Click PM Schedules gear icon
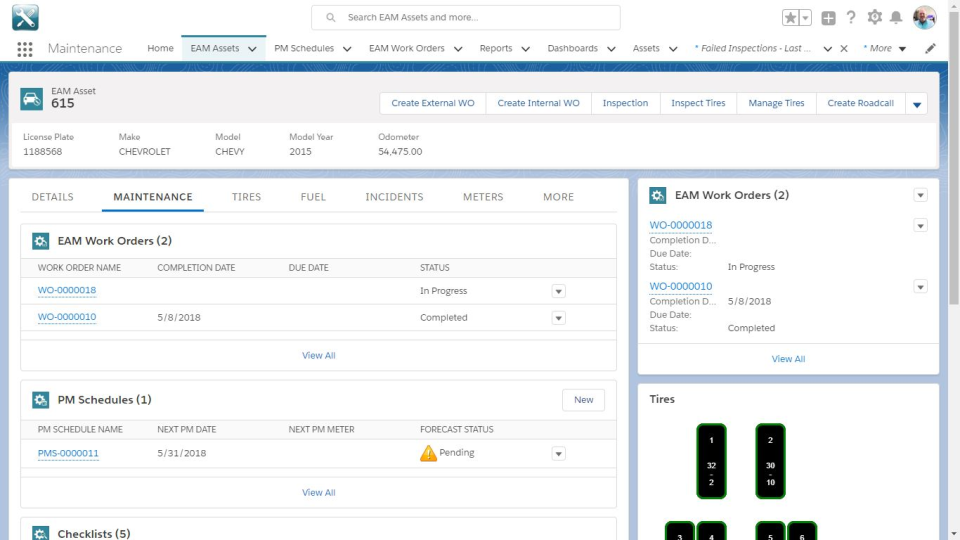Screen dimensions: 960x540 click(40, 400)
